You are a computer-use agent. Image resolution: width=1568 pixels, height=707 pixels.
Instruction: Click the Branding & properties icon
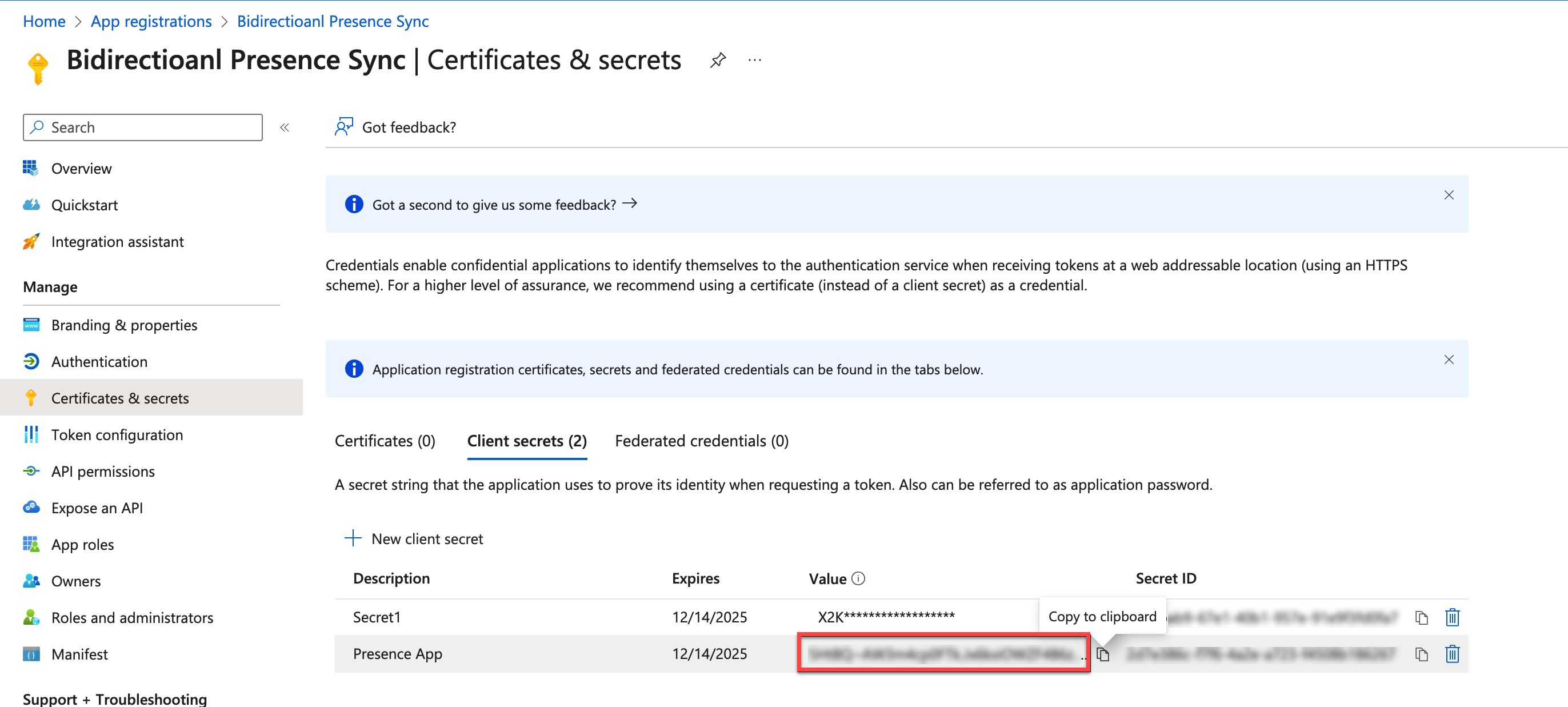[31, 325]
